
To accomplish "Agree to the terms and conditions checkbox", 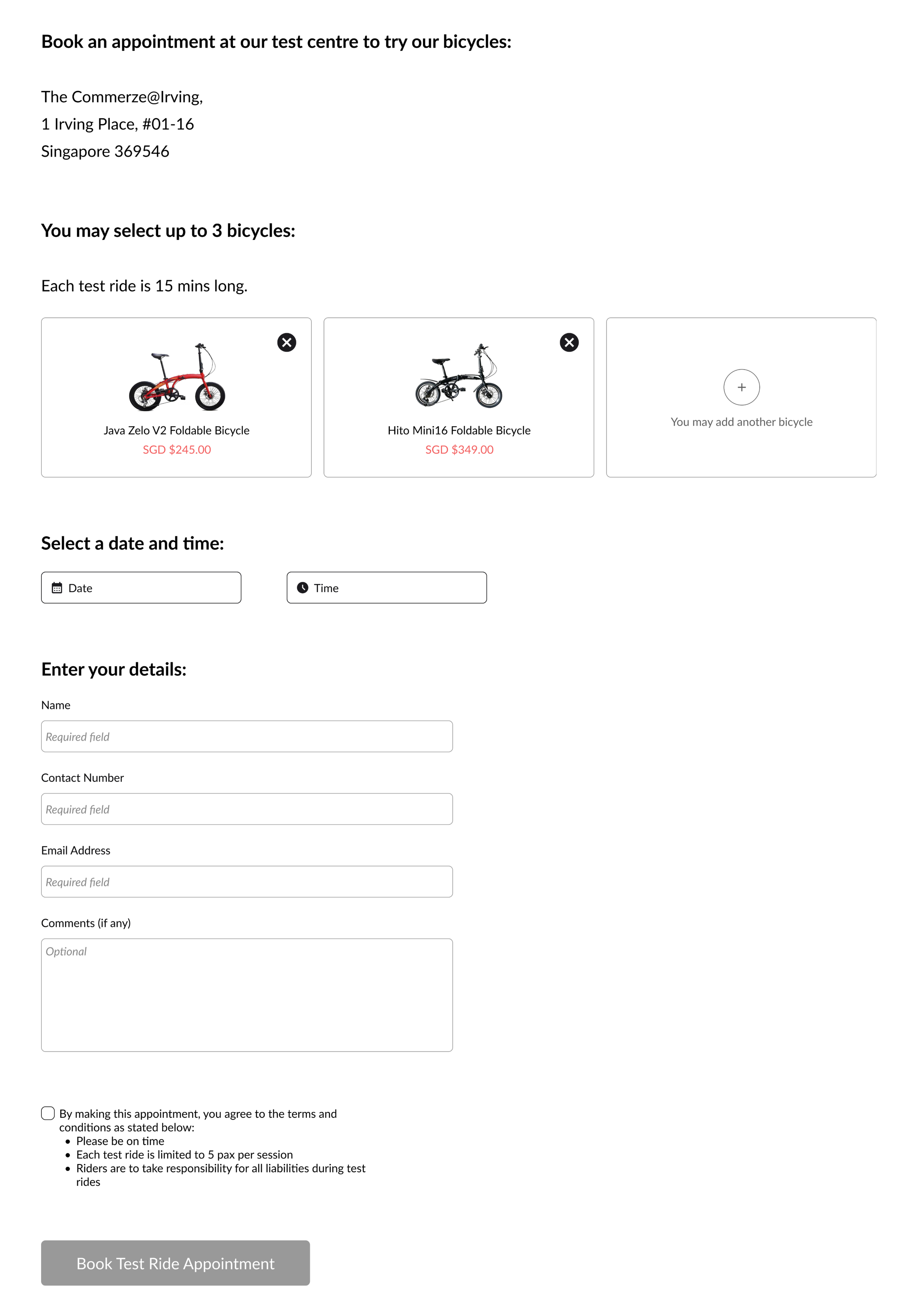I will 48,1113.
